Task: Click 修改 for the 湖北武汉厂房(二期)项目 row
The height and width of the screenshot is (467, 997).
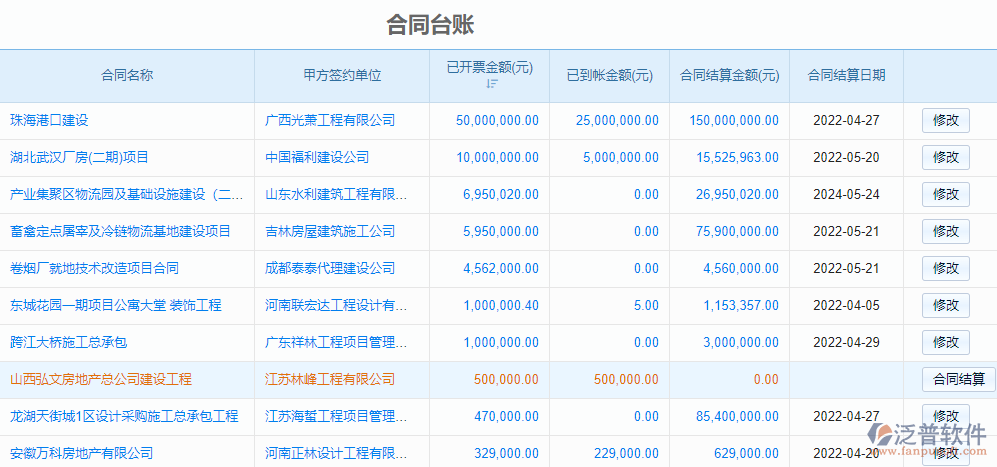Action: coord(945,157)
